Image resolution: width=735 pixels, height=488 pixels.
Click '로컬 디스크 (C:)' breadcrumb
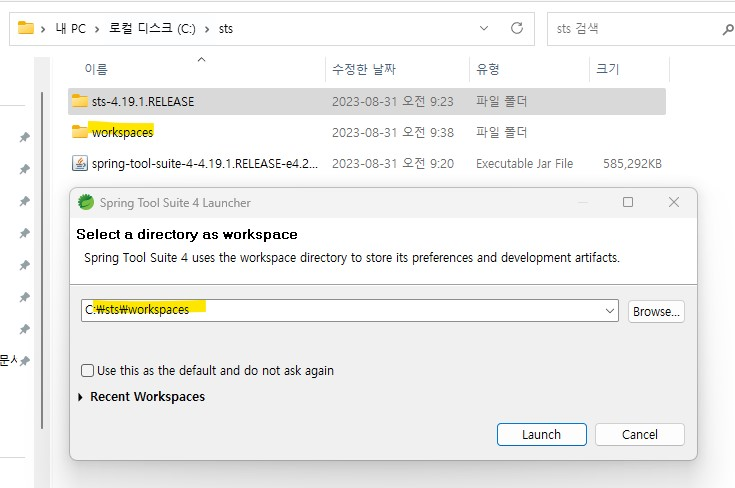(152, 29)
